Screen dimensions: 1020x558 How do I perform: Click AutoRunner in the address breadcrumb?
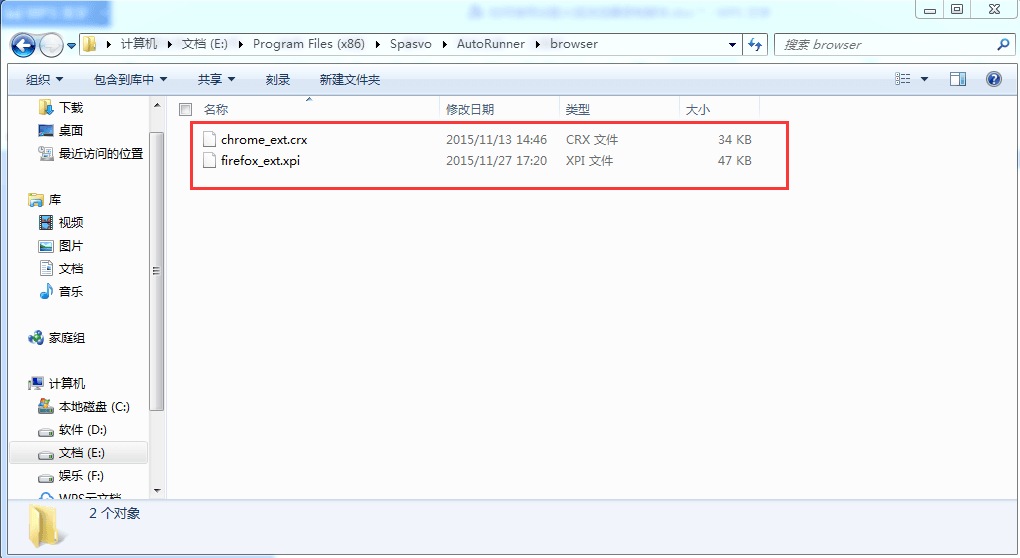click(x=490, y=44)
